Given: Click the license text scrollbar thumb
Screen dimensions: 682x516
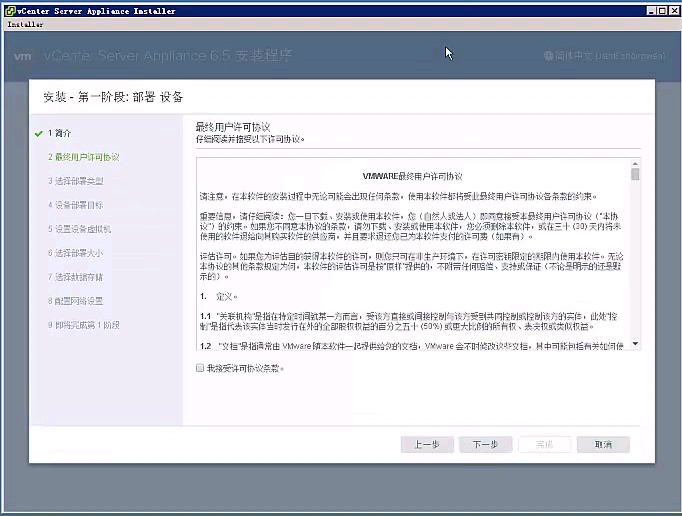Looking at the screenshot, I should click(x=635, y=174).
